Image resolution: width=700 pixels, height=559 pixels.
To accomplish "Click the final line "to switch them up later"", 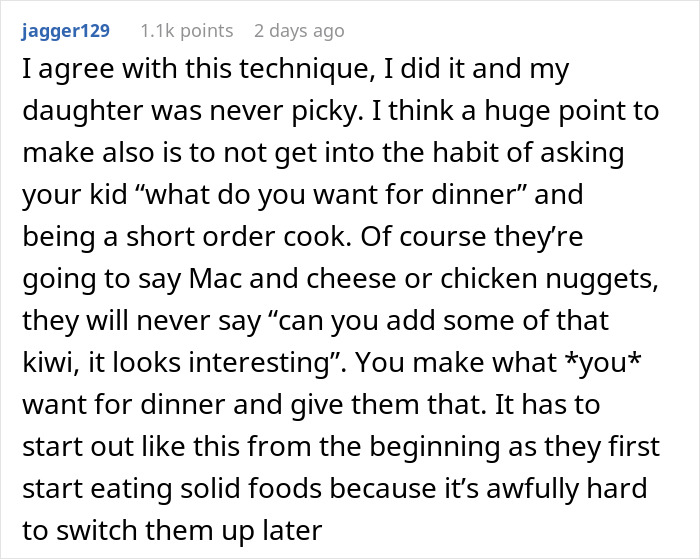I will click(172, 530).
